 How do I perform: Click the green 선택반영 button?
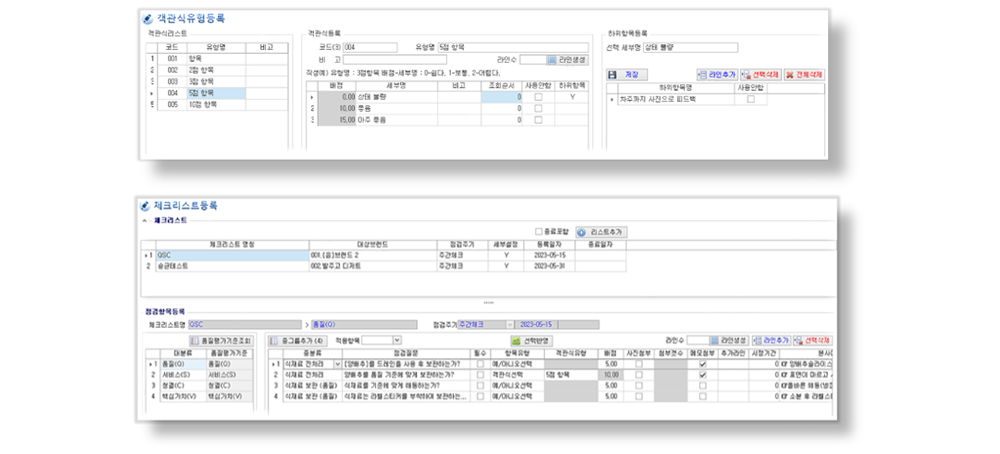[532, 340]
